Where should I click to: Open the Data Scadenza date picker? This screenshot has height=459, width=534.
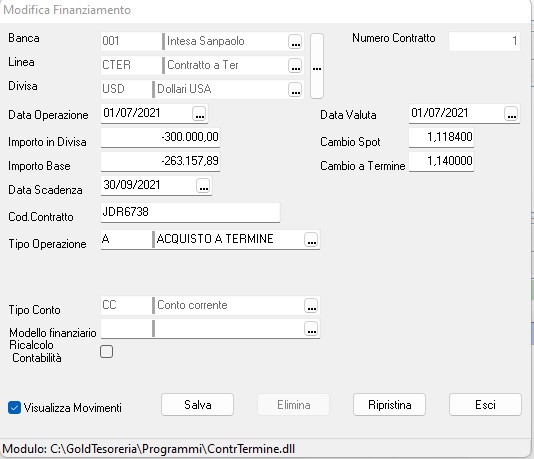(x=203, y=186)
